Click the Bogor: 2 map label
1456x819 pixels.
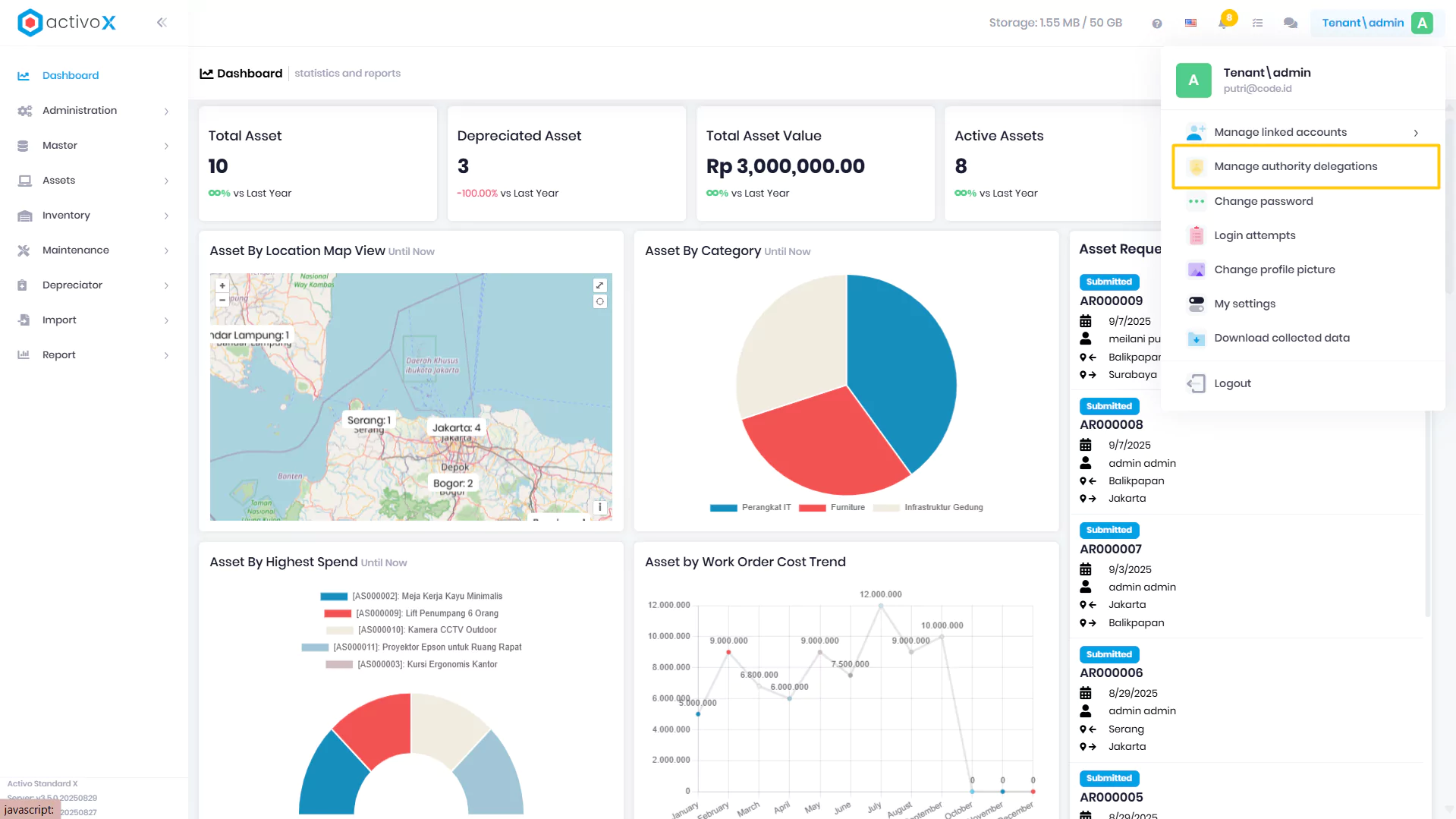pos(453,484)
